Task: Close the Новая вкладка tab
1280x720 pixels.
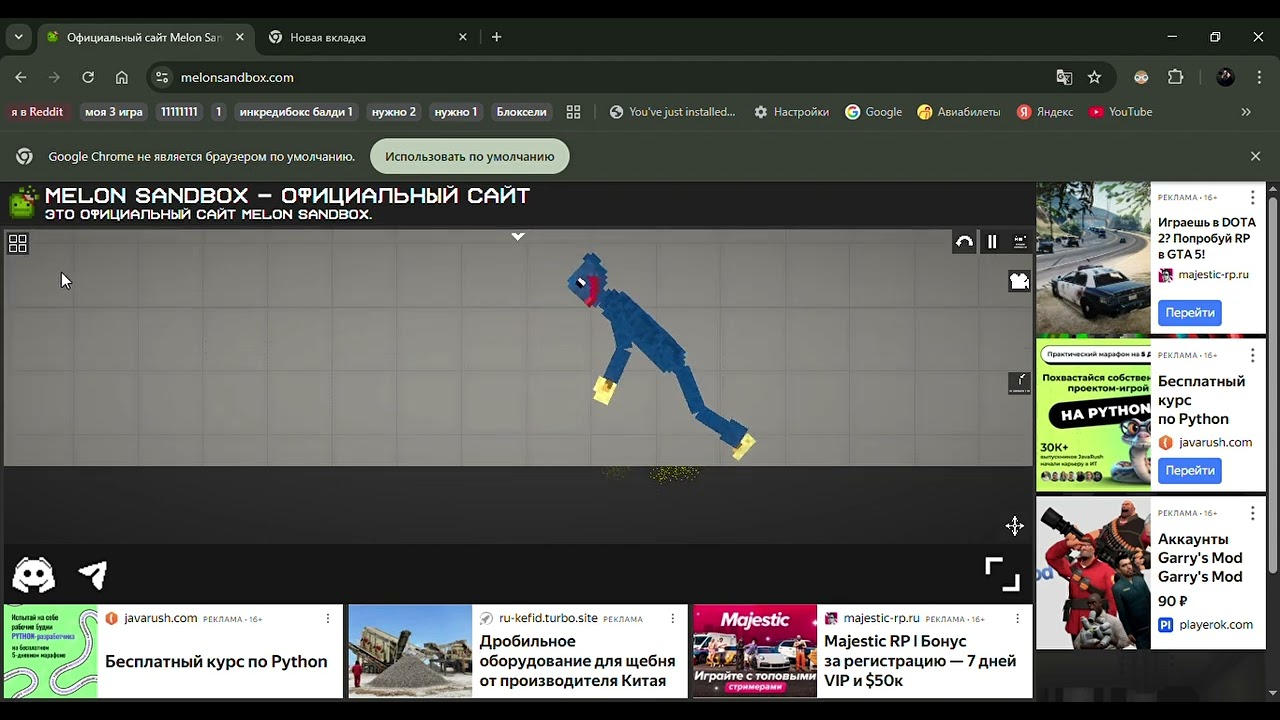Action: point(463,37)
